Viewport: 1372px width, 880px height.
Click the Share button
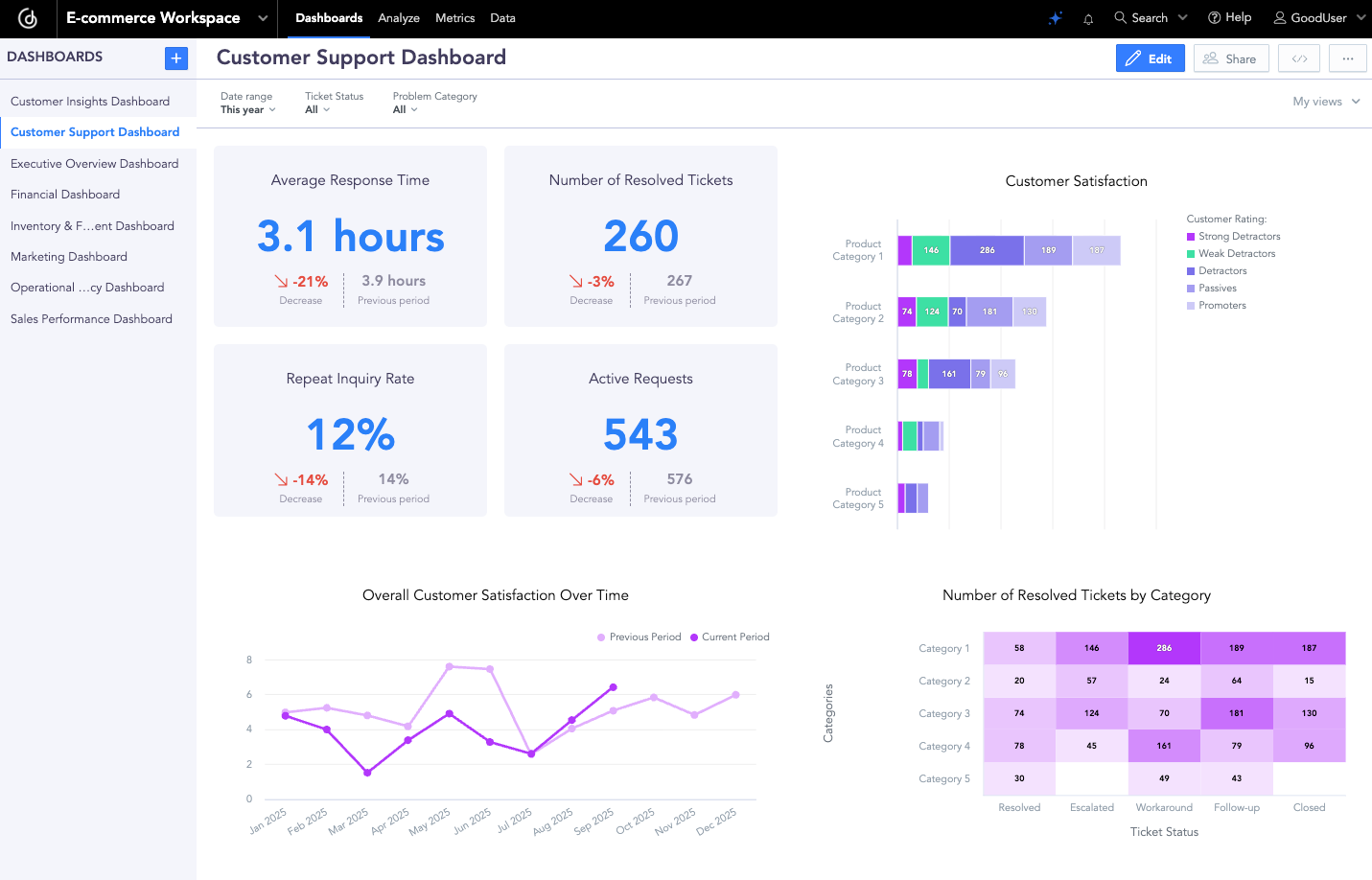coord(1231,58)
